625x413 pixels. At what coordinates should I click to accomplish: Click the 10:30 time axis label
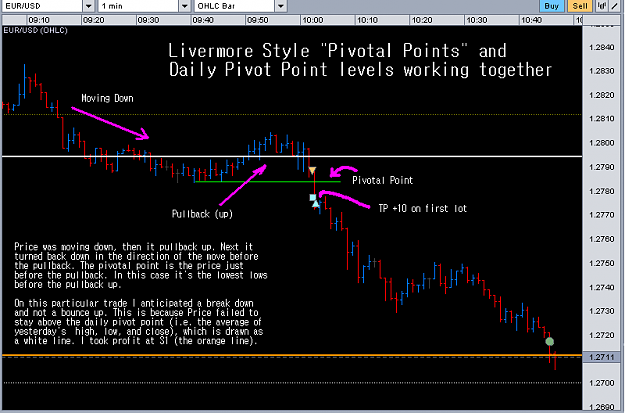[477, 20]
